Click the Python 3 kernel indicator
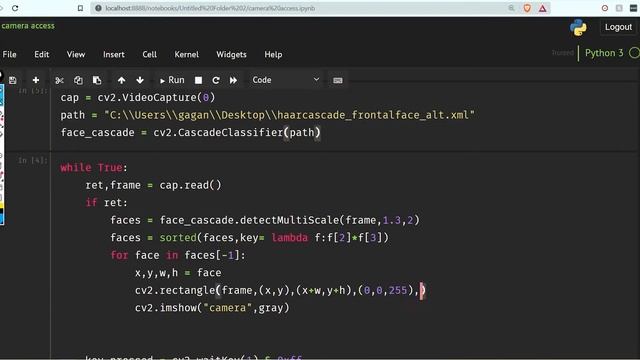 [x=604, y=53]
